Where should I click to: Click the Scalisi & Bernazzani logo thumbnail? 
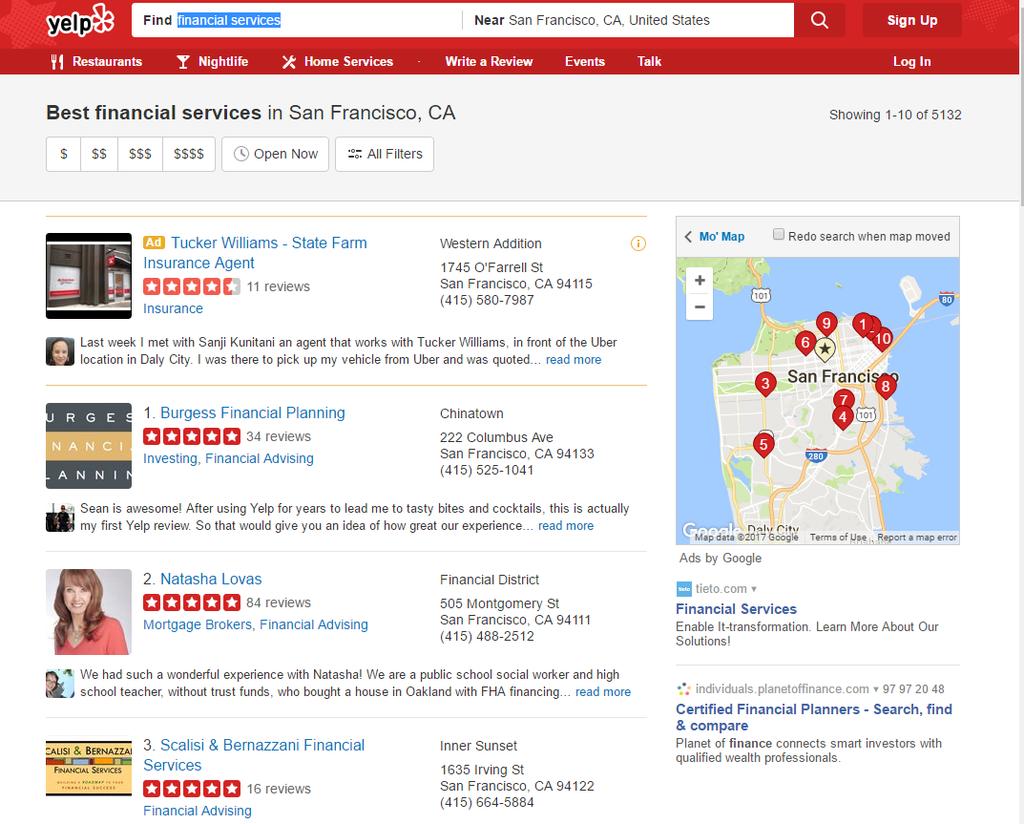coord(89,769)
